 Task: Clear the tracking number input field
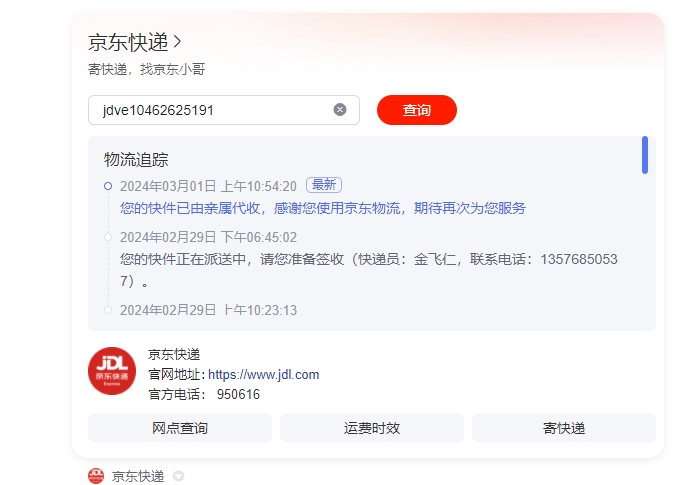pos(340,110)
